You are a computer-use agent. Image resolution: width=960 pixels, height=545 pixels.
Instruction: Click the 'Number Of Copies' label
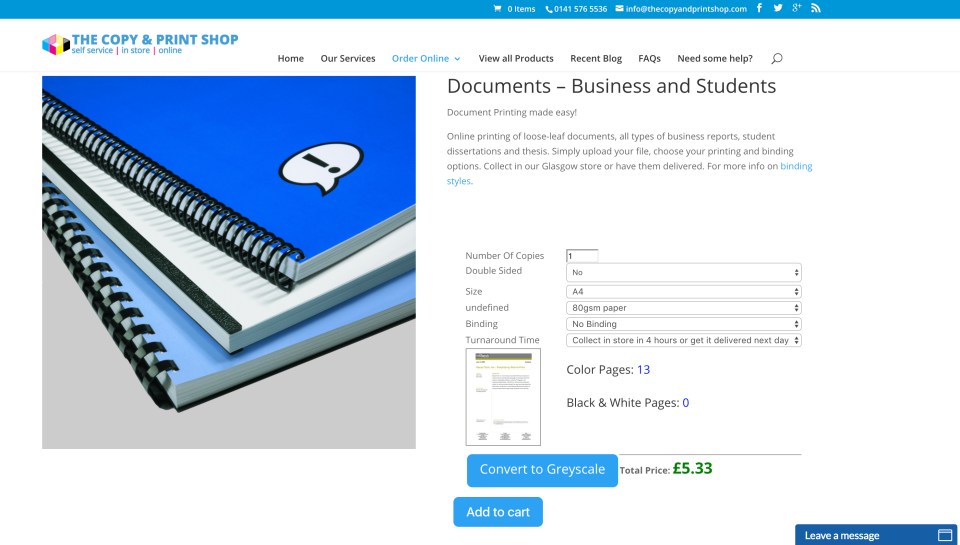(x=504, y=256)
